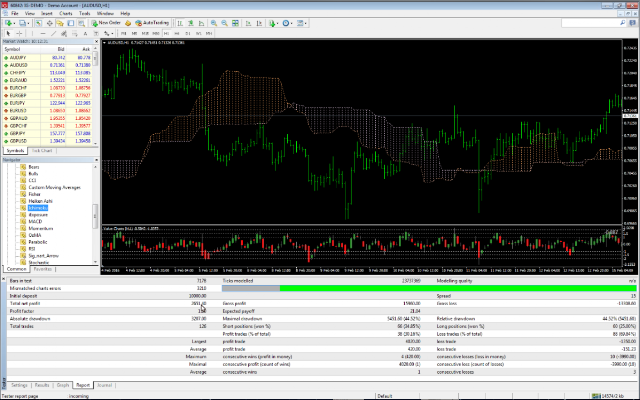Expand the Periods dropdown arrow
Screen dimensions: 640x400
(291, 24)
